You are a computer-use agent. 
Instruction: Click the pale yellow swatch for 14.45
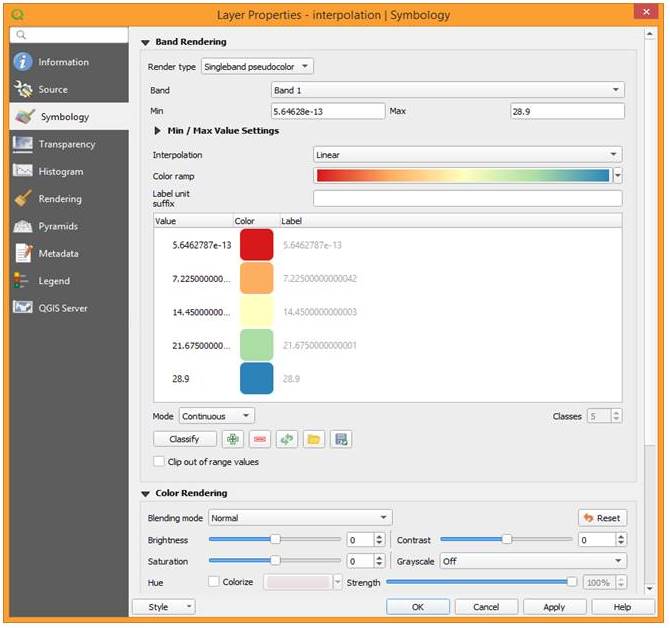(x=256, y=312)
